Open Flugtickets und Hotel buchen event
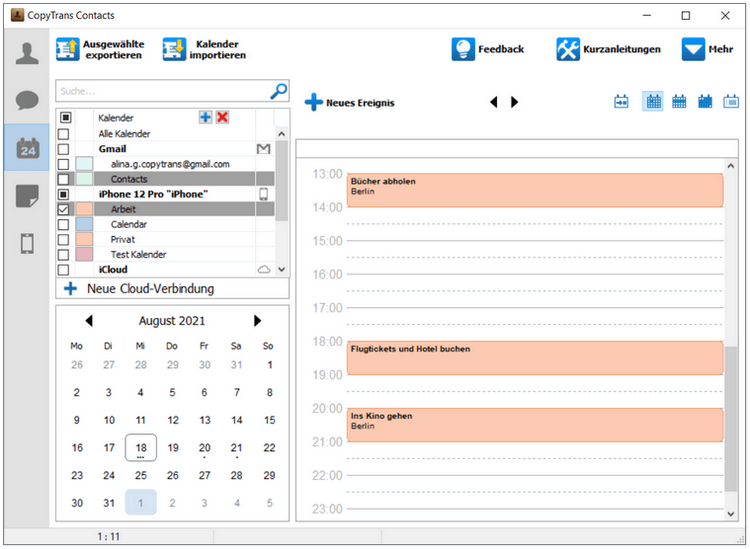 coord(535,358)
